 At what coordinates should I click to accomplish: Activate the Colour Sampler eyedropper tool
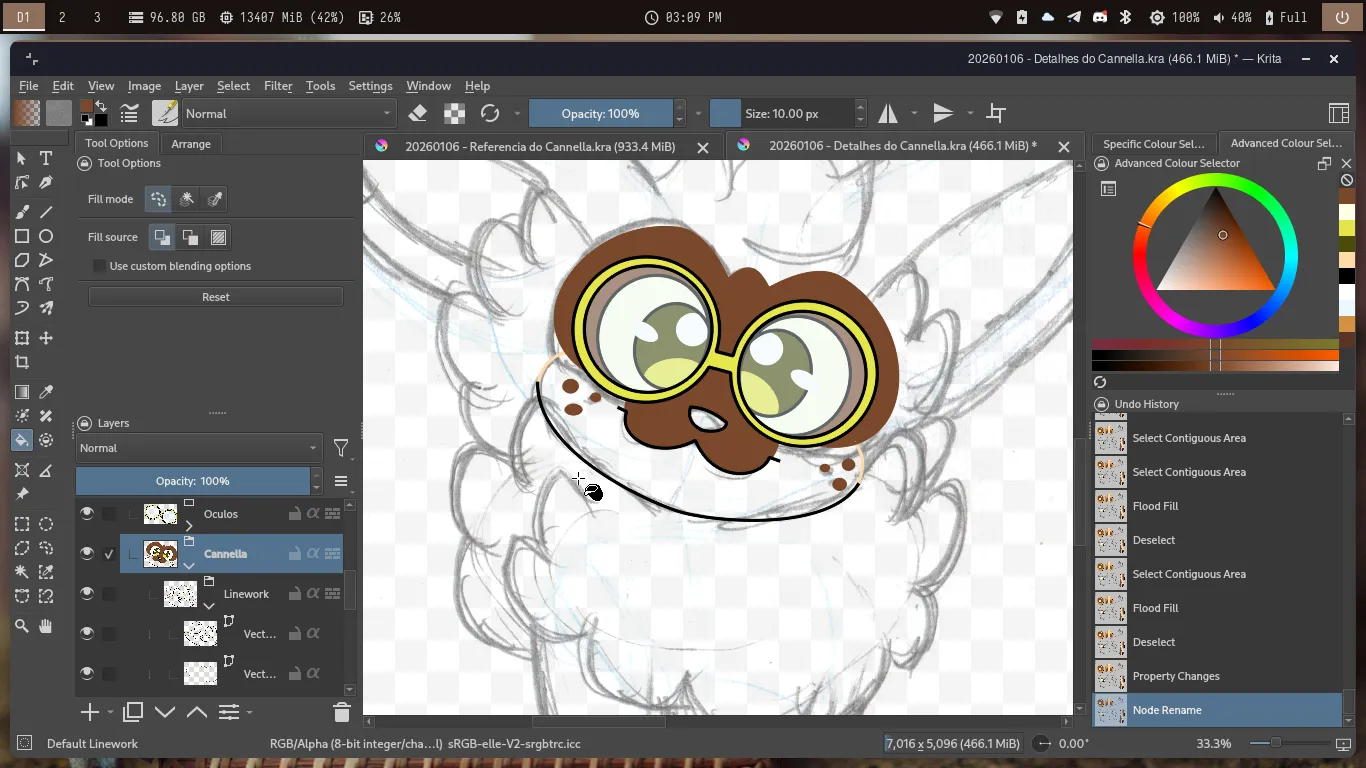[46, 392]
